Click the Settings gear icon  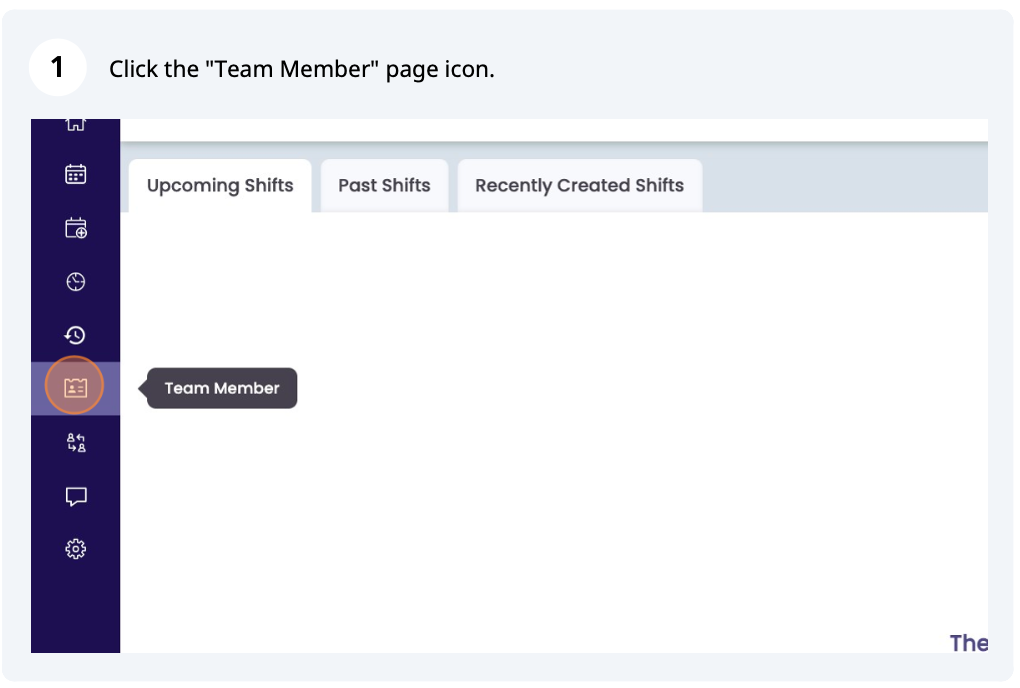point(76,548)
